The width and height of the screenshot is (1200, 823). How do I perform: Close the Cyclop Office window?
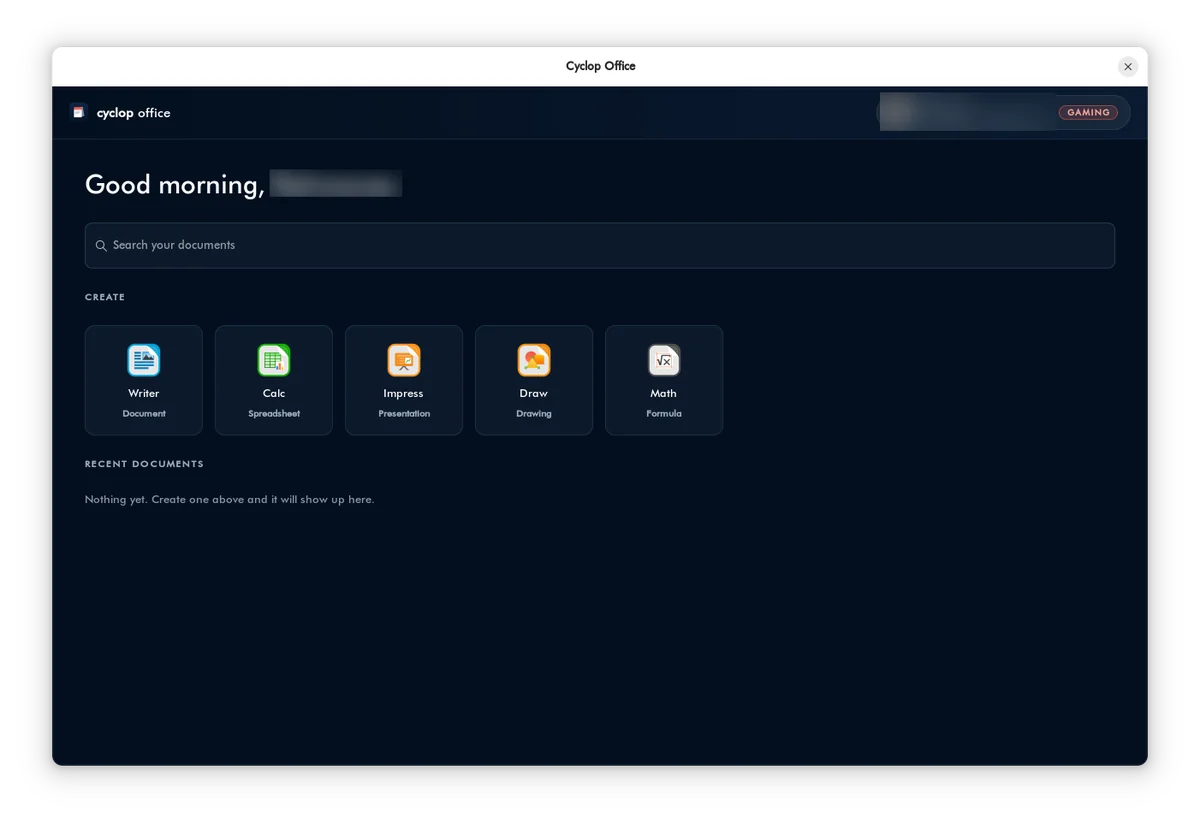[x=1128, y=67]
